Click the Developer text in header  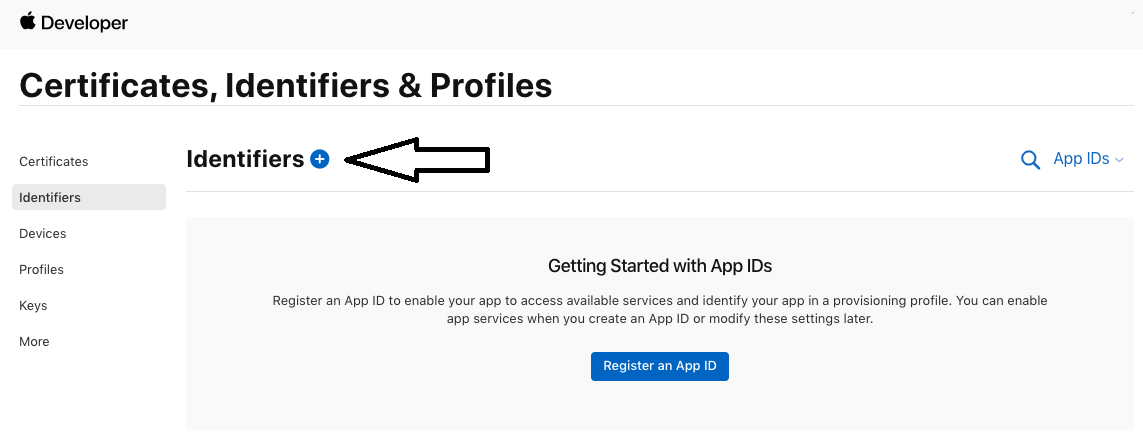[x=85, y=22]
